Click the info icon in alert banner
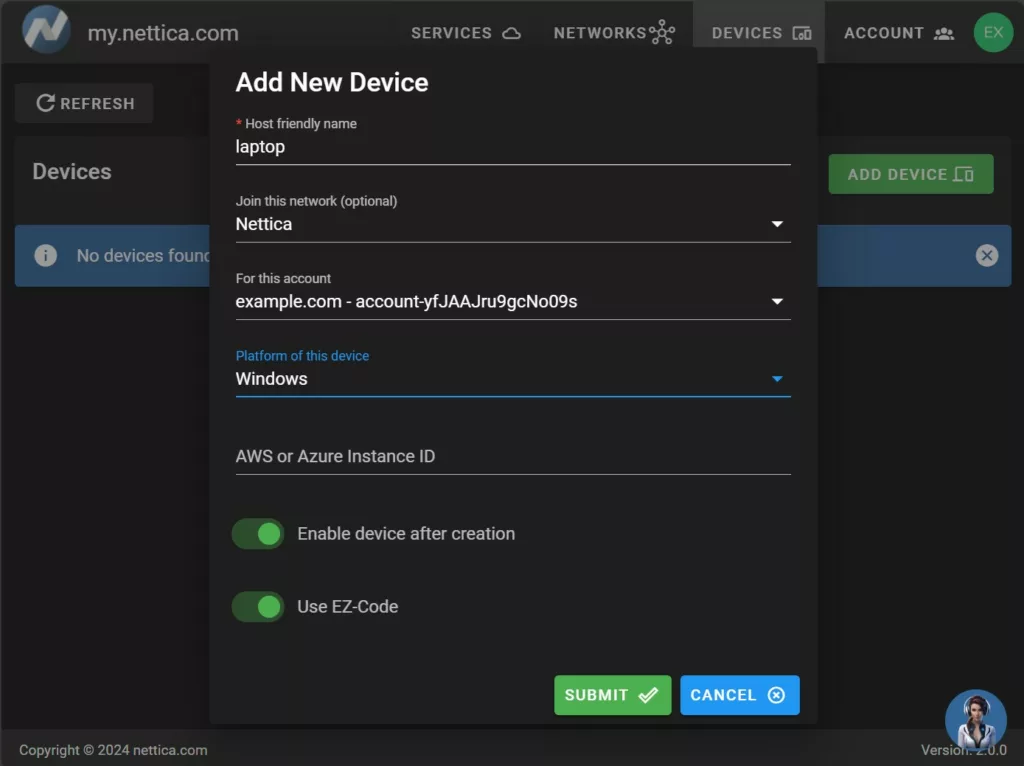This screenshot has height=766, width=1024. (x=46, y=256)
